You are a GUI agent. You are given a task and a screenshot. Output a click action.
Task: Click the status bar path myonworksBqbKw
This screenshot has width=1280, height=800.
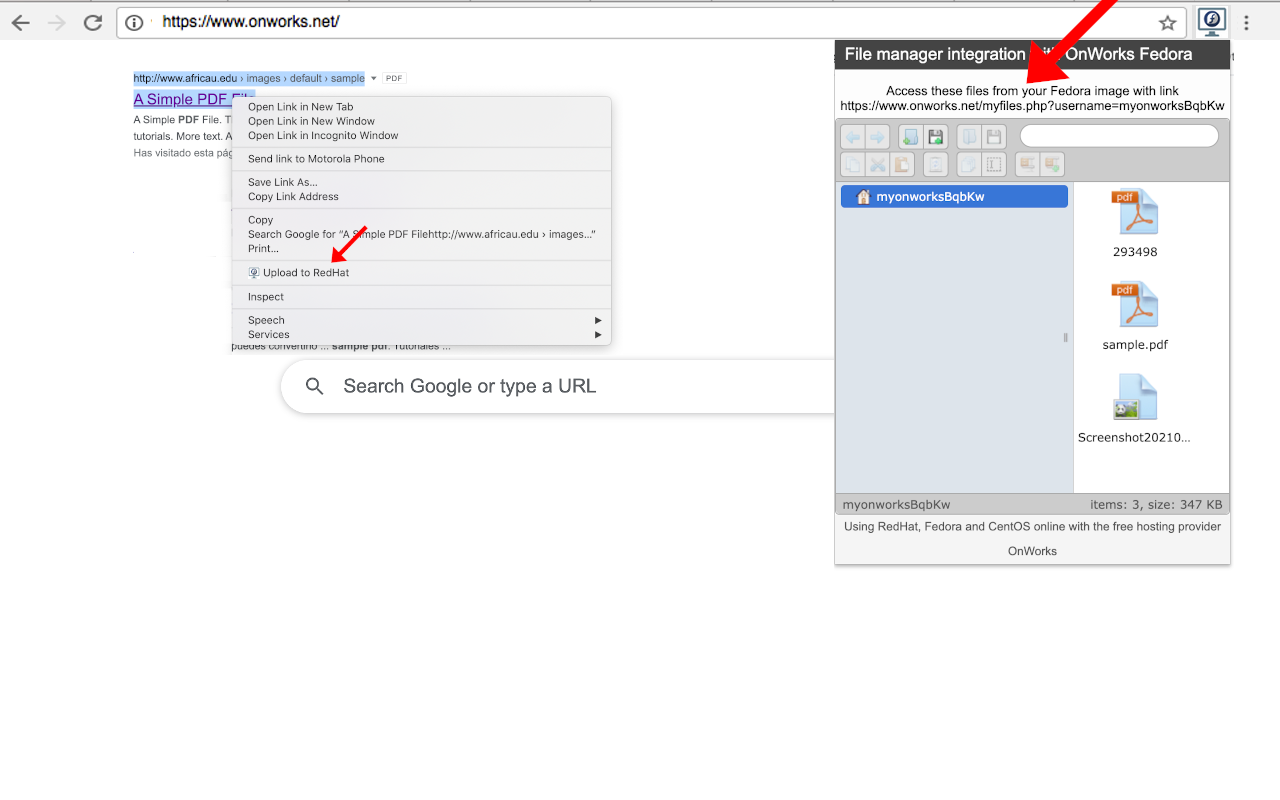pos(896,505)
